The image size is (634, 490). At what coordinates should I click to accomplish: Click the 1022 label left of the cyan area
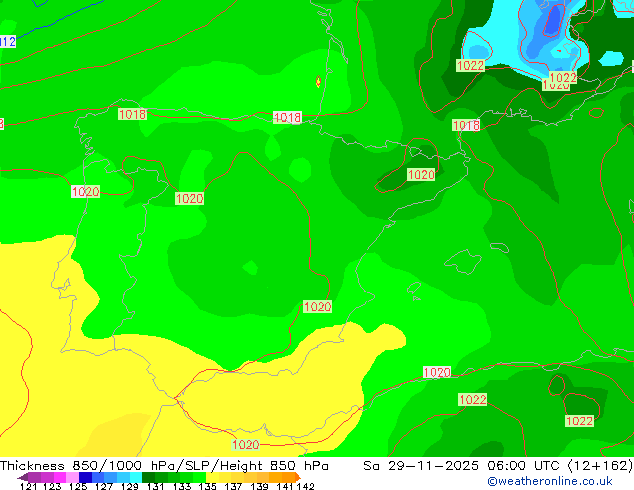coord(470,65)
